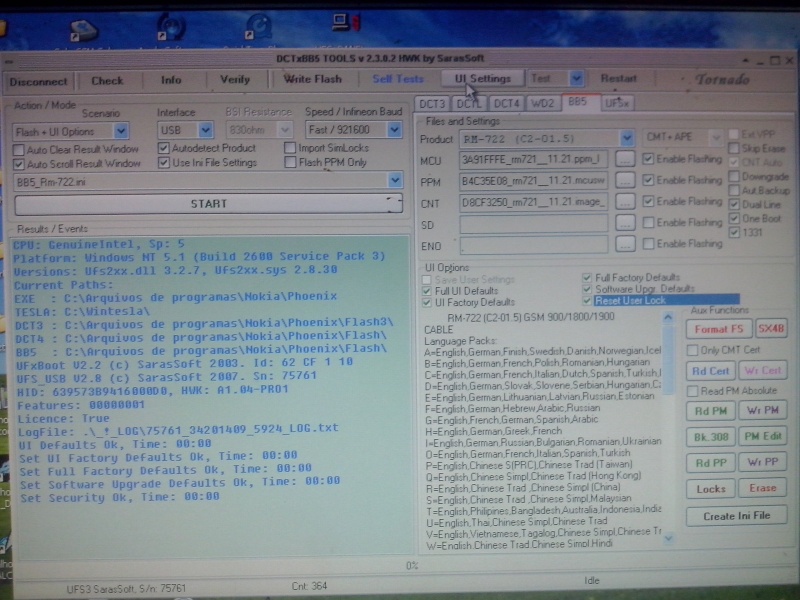The height and width of the screenshot is (600, 800).
Task: Browse for PPM file with ellipsis button
Action: (x=625, y=180)
